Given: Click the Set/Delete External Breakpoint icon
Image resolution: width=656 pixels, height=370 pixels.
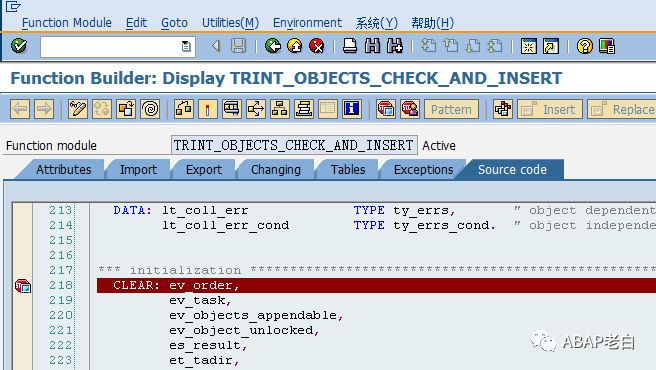Looking at the screenshot, I should 410,109.
